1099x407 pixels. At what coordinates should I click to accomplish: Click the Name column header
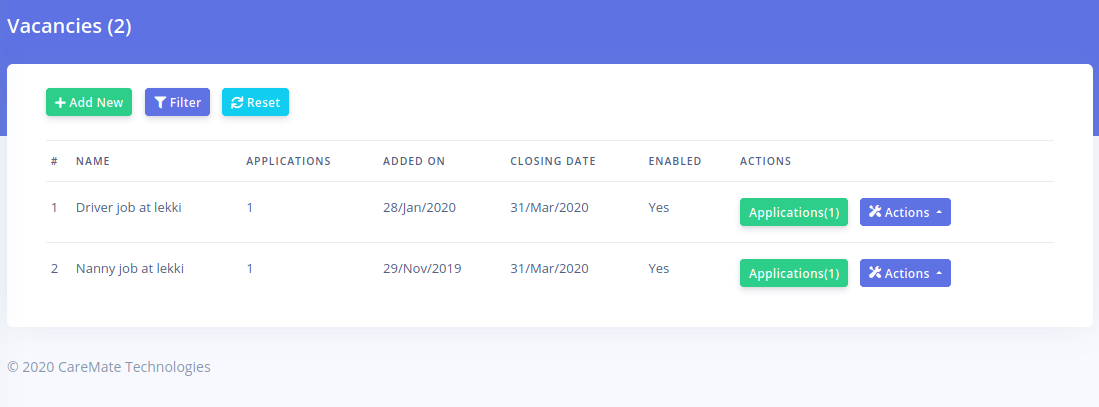[x=93, y=161]
